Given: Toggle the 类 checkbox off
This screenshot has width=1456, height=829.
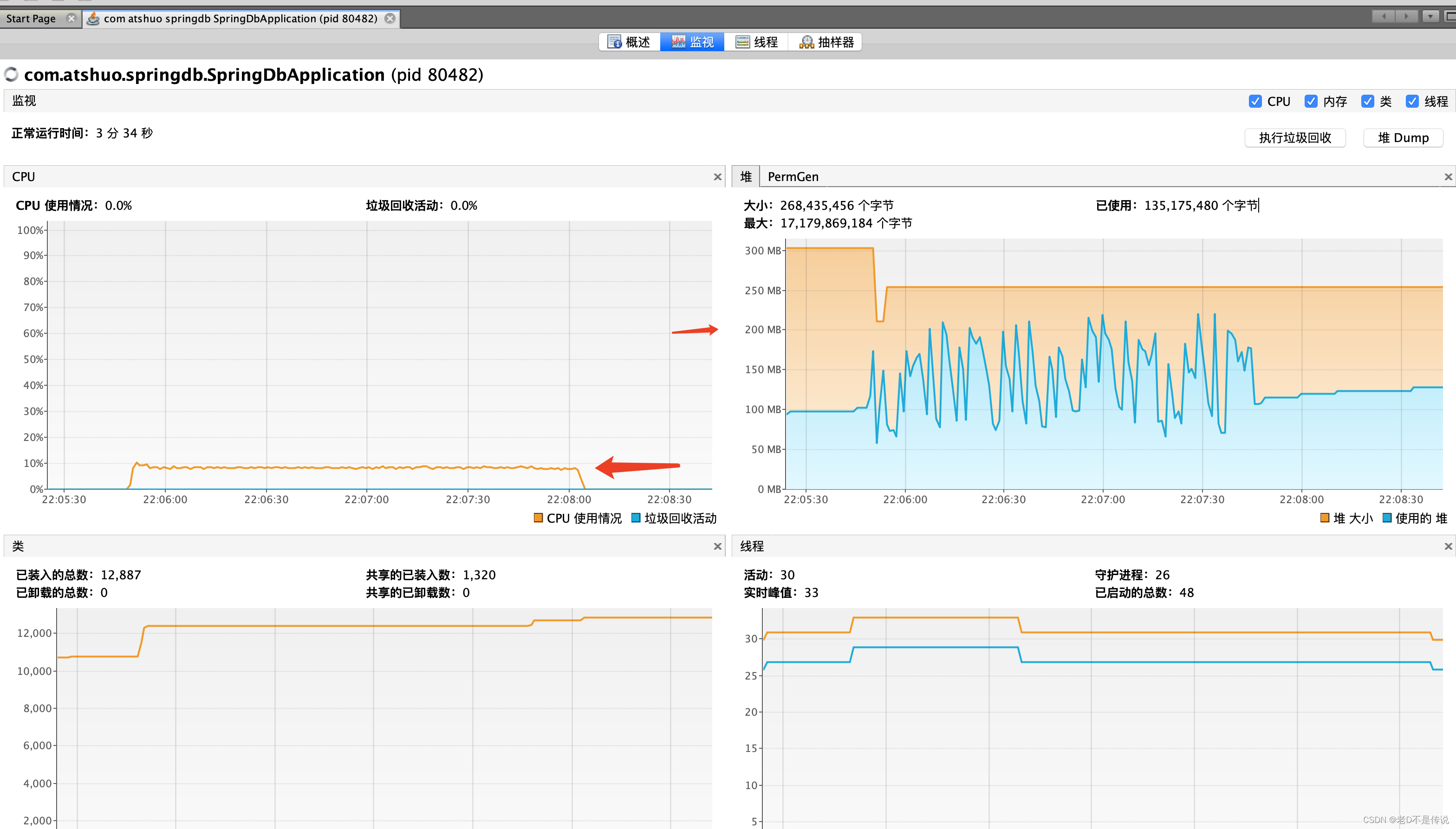Looking at the screenshot, I should pyautogui.click(x=1368, y=101).
